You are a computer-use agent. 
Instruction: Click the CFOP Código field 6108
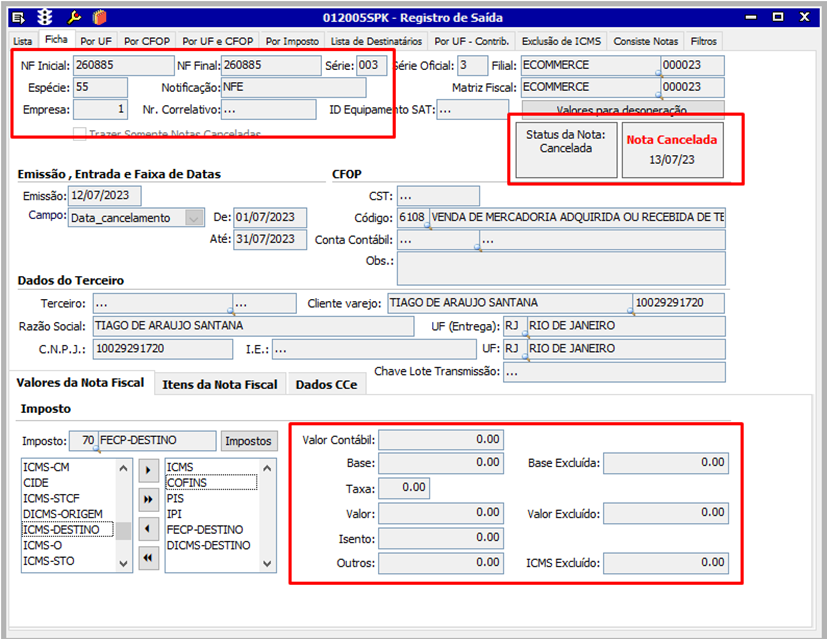coord(413,218)
